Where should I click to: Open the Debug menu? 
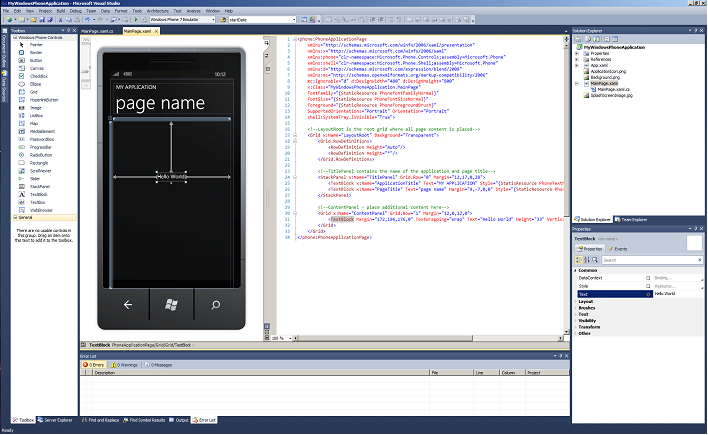pos(76,11)
